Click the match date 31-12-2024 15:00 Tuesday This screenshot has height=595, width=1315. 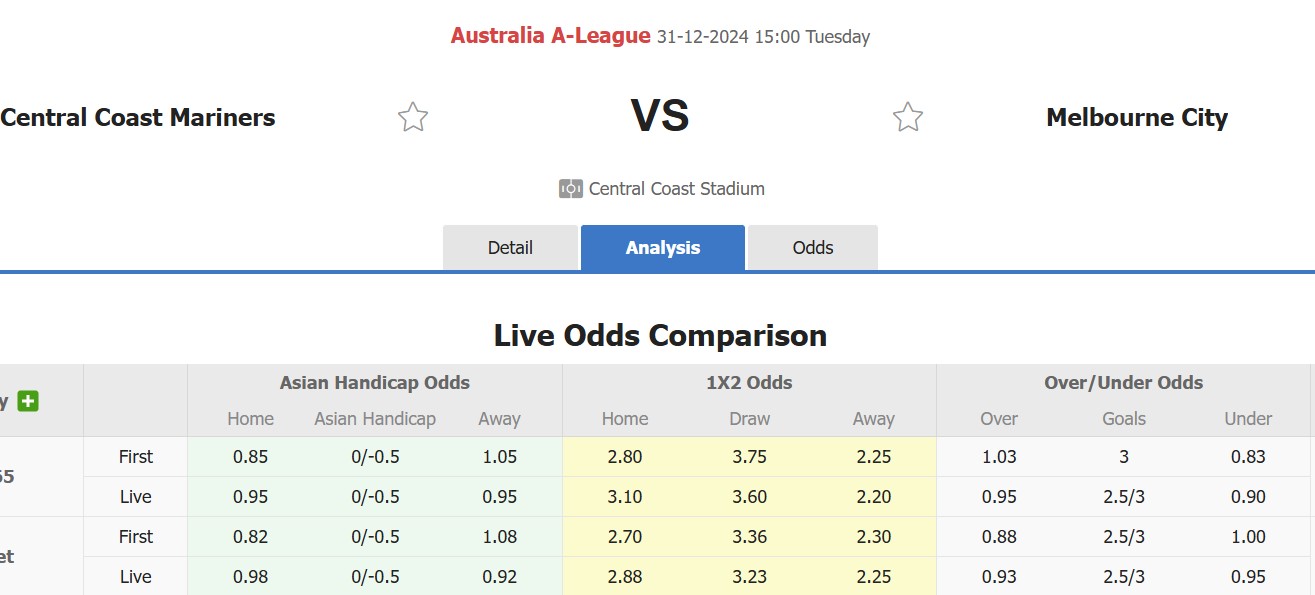(x=763, y=36)
